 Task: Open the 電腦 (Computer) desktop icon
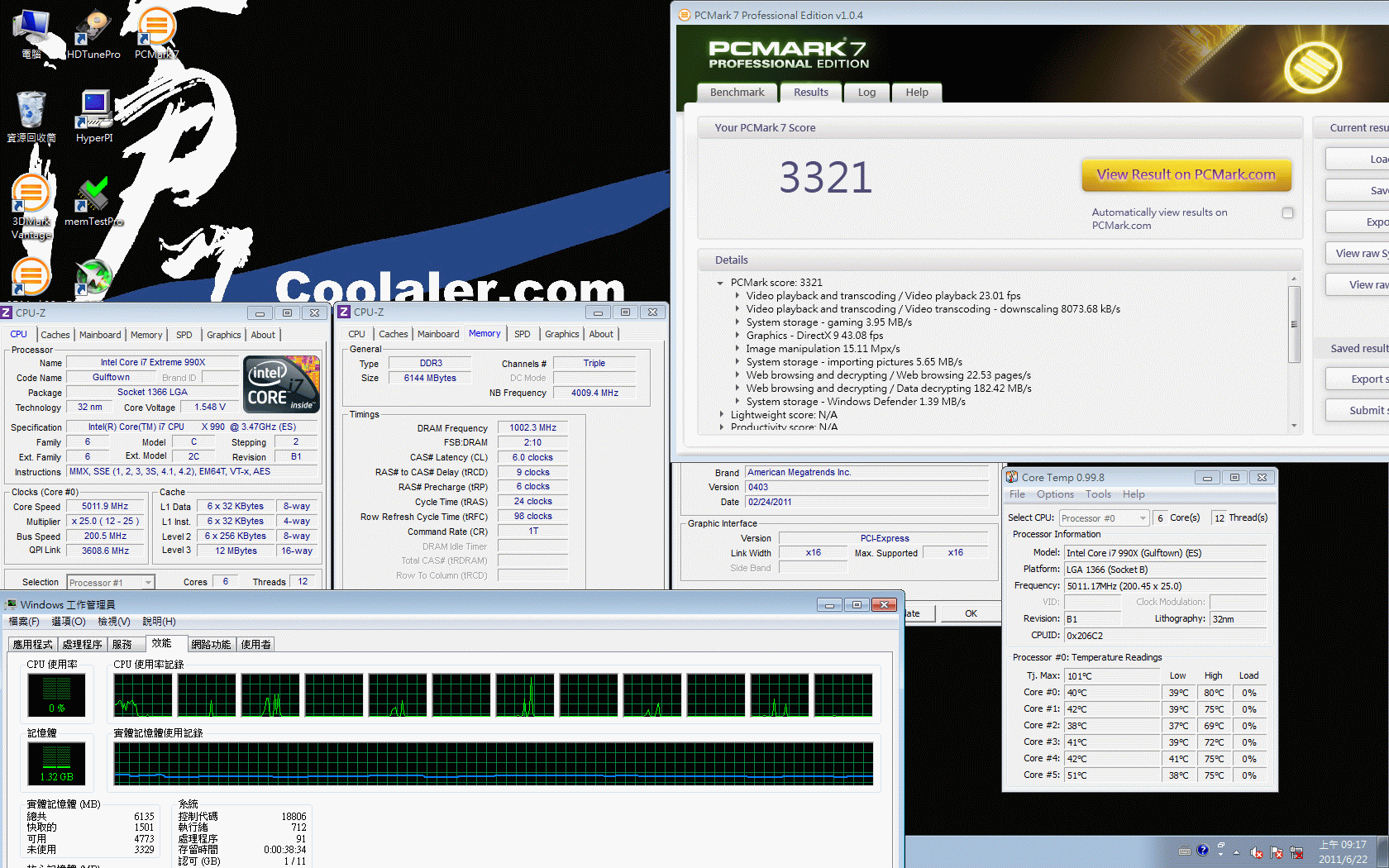coord(32,33)
